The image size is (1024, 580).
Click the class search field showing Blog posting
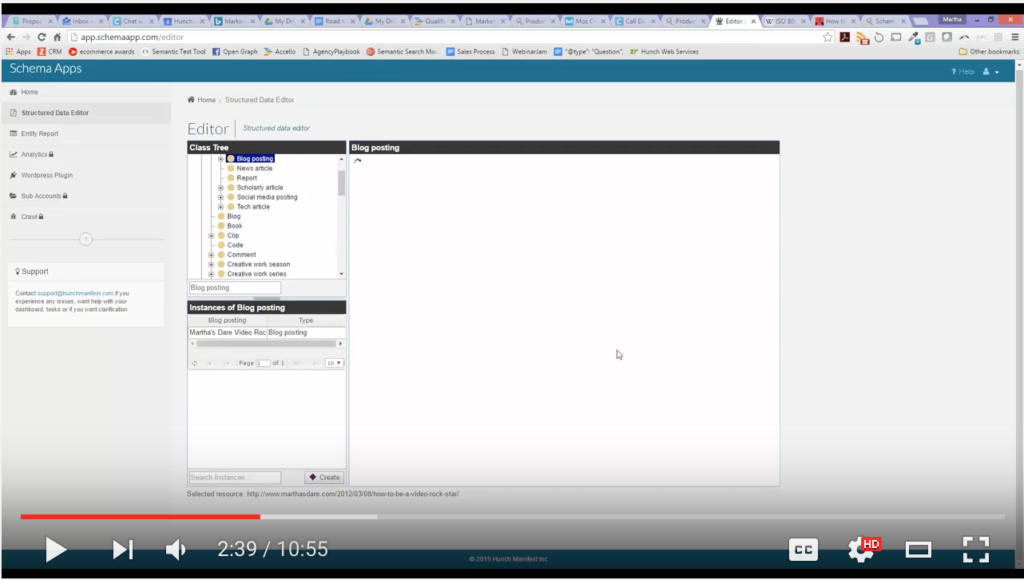(235, 288)
